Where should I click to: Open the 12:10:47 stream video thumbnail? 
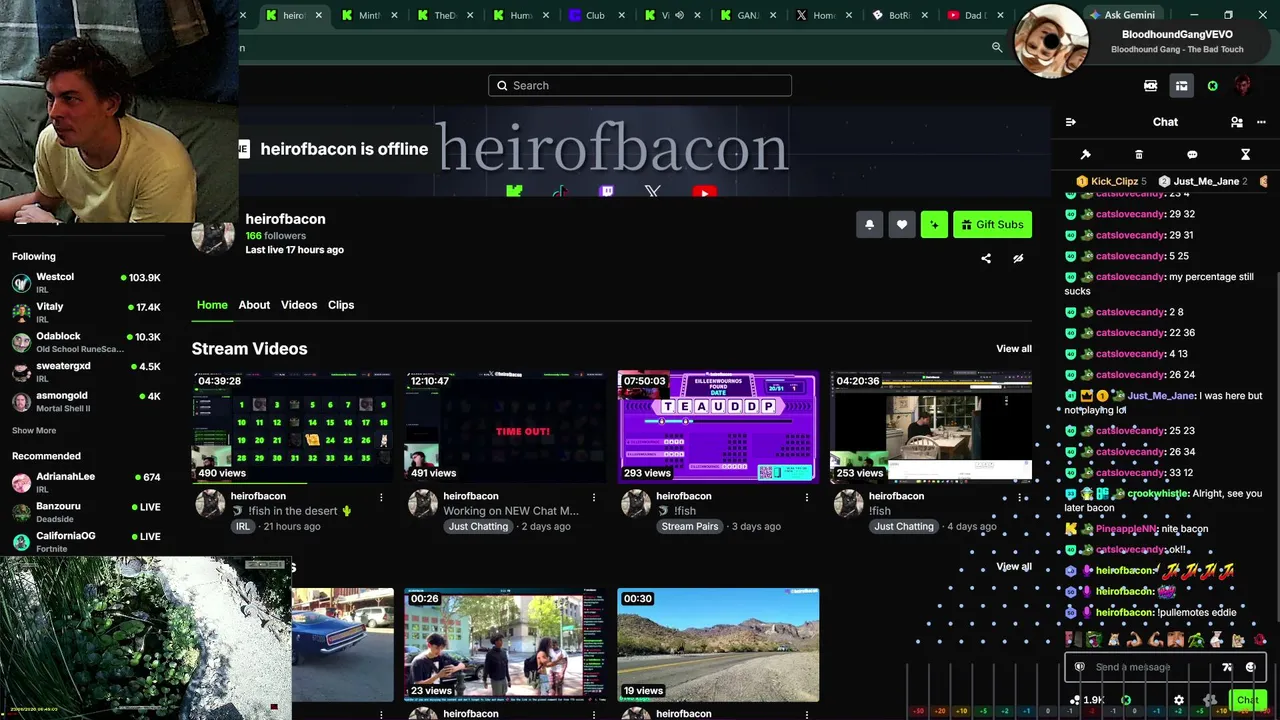(505, 427)
